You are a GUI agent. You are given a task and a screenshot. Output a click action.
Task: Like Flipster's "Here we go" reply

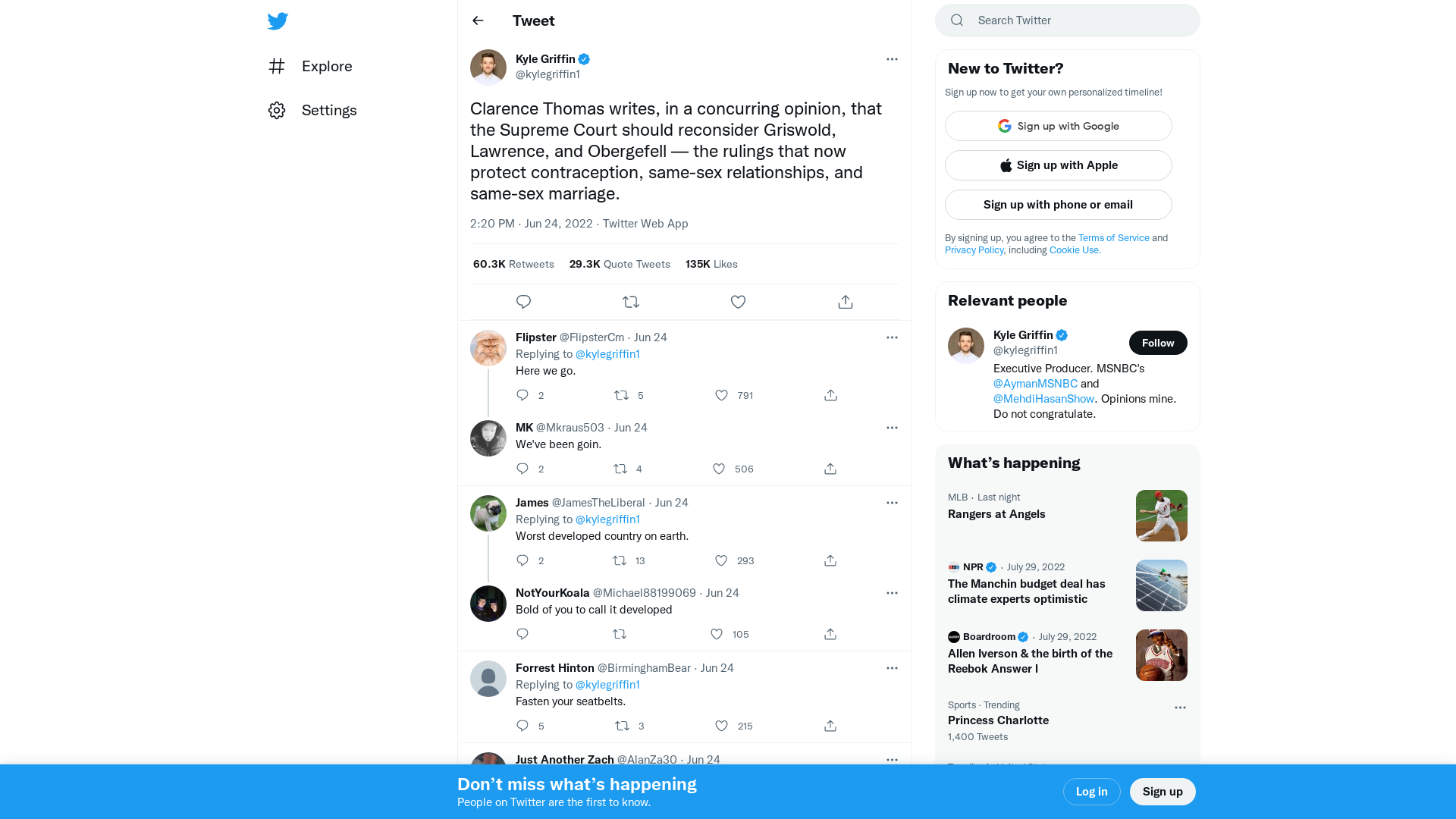click(x=722, y=395)
